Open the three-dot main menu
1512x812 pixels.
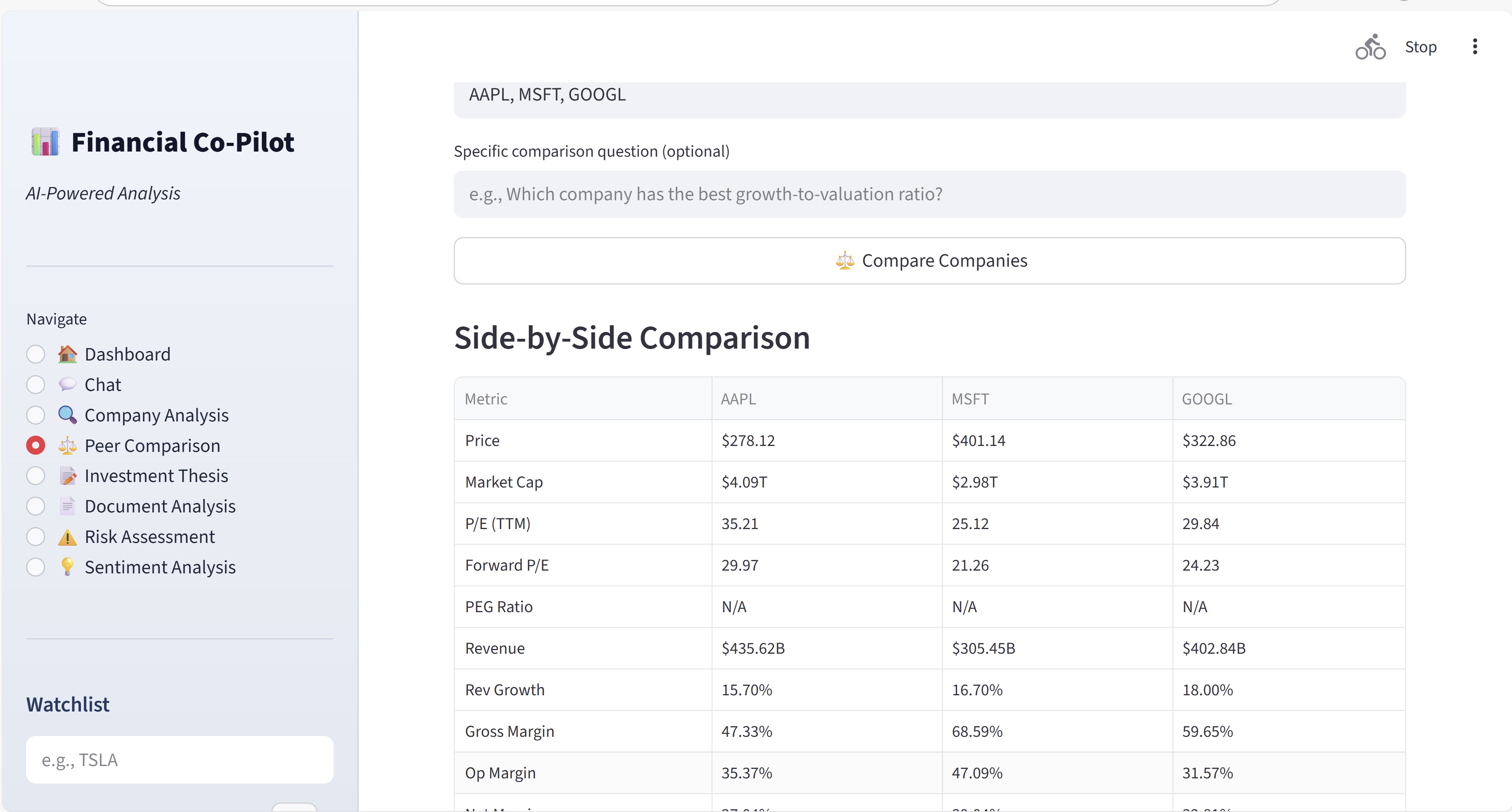pos(1474,47)
